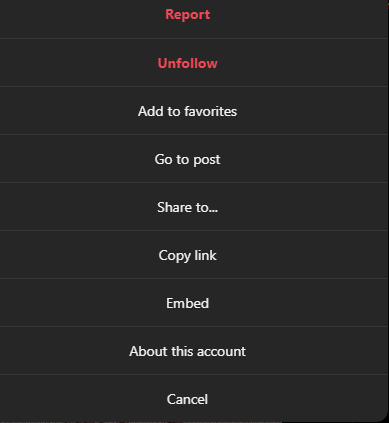This screenshot has height=423, width=389.
Task: Click the Unfollow text in red
Action: [x=188, y=63]
